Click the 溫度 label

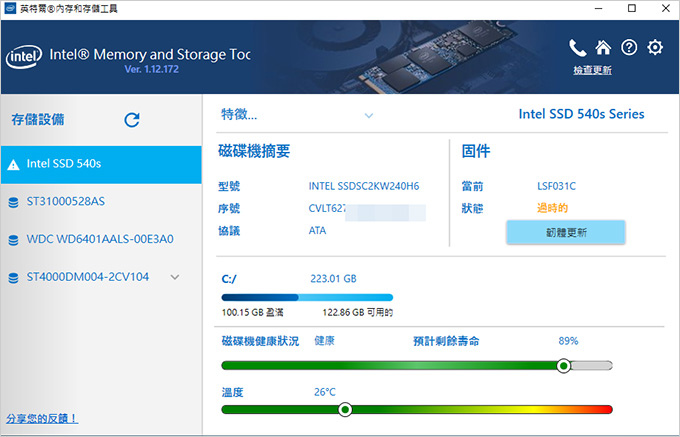coord(232,393)
